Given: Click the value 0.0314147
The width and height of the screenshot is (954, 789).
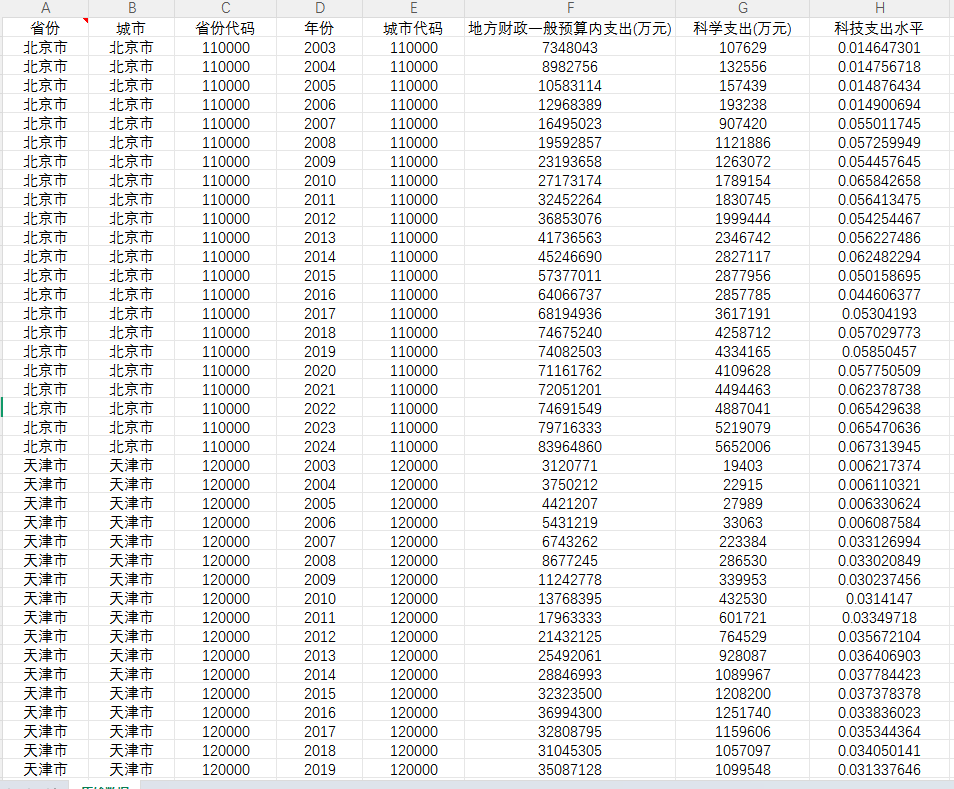Looking at the screenshot, I should pyautogui.click(x=880, y=599).
